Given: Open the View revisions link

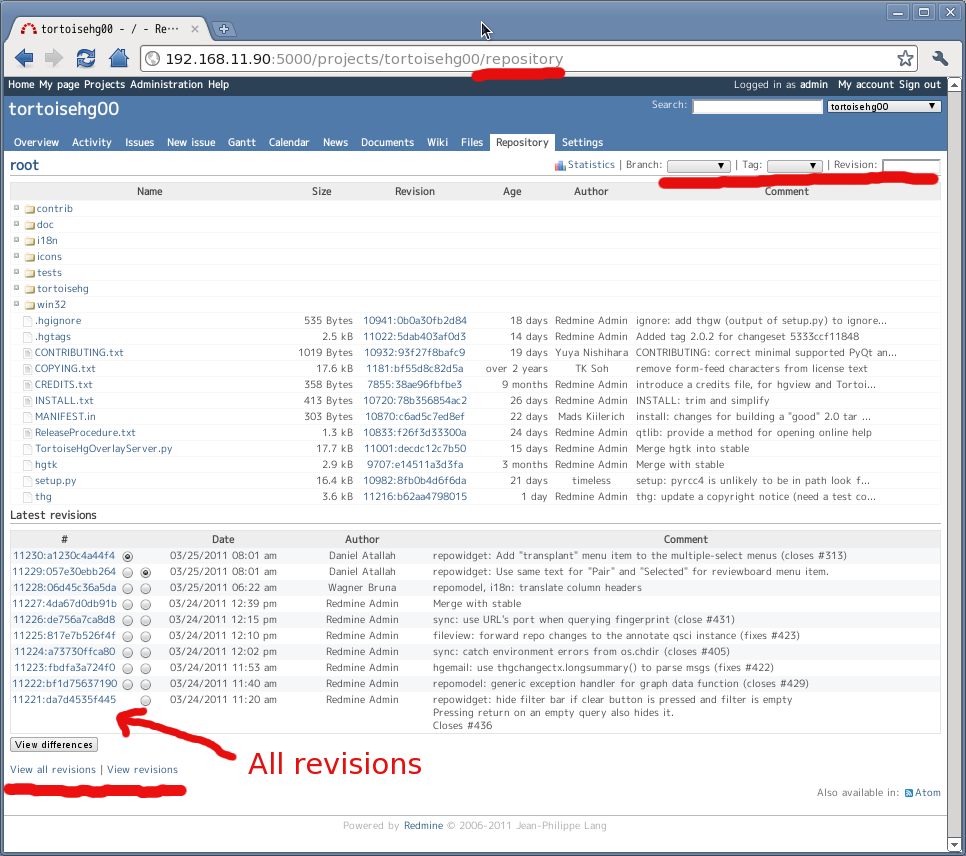Looking at the screenshot, I should click(142, 770).
